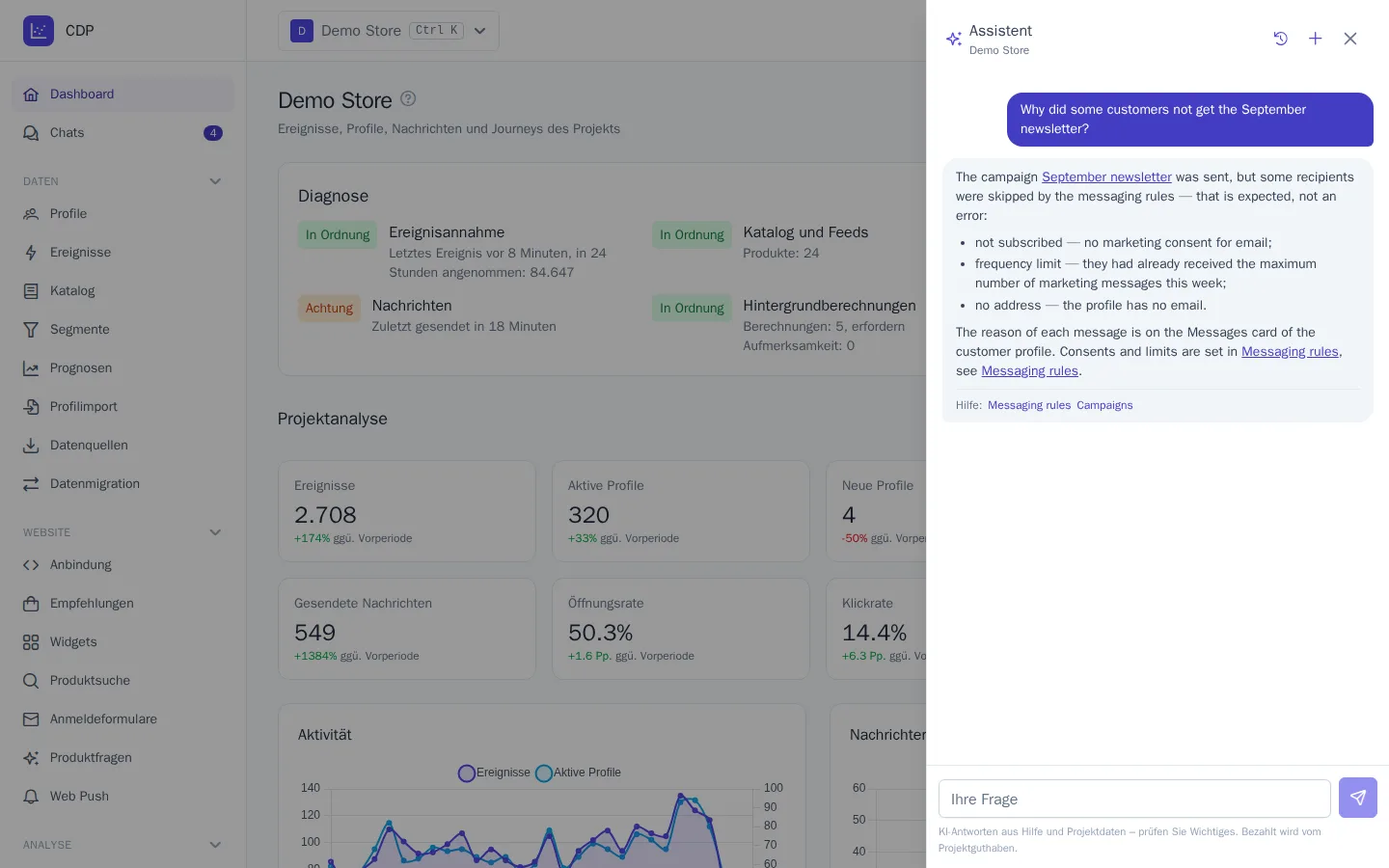Open the Demo Store project dropdown

[x=389, y=31]
